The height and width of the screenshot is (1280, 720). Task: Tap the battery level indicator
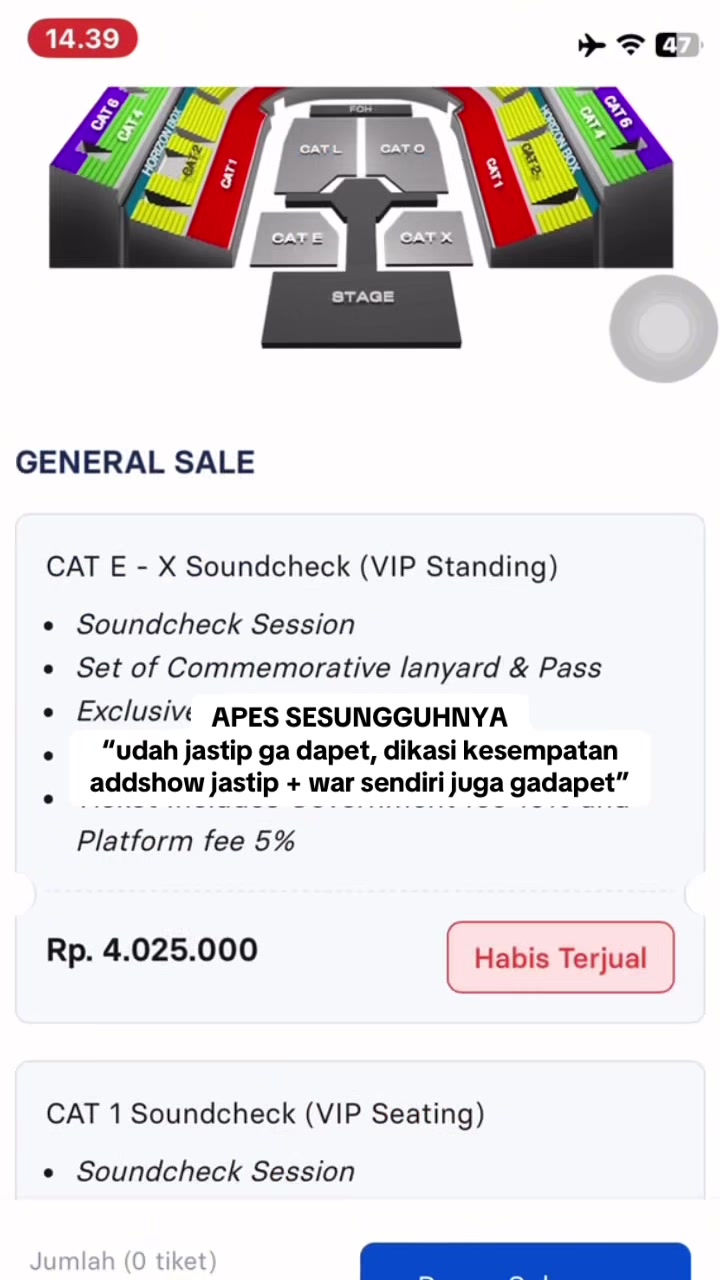677,45
